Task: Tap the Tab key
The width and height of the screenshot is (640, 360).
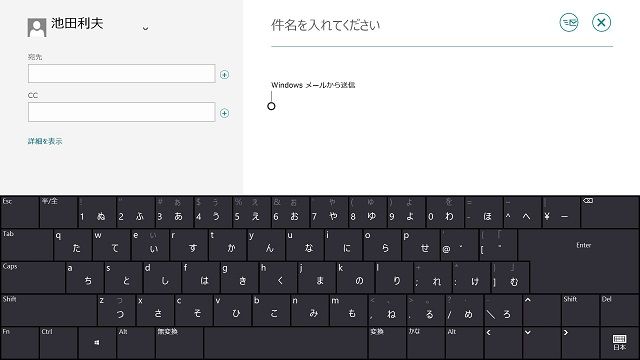Action: pyautogui.click(x=27, y=244)
